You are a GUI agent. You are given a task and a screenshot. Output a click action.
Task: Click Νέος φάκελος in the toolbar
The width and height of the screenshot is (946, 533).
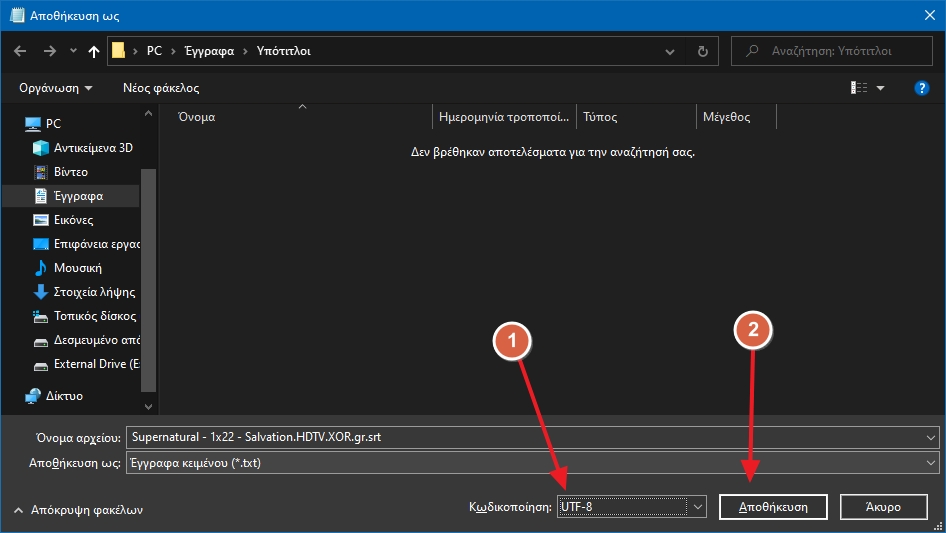161,88
